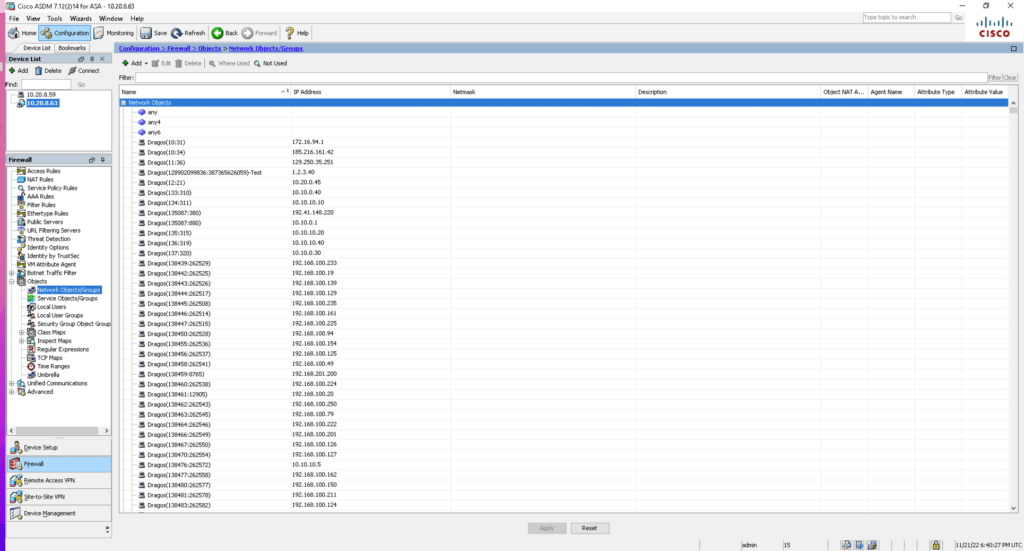Click the Configuration breadcrumb link

[x=139, y=48]
